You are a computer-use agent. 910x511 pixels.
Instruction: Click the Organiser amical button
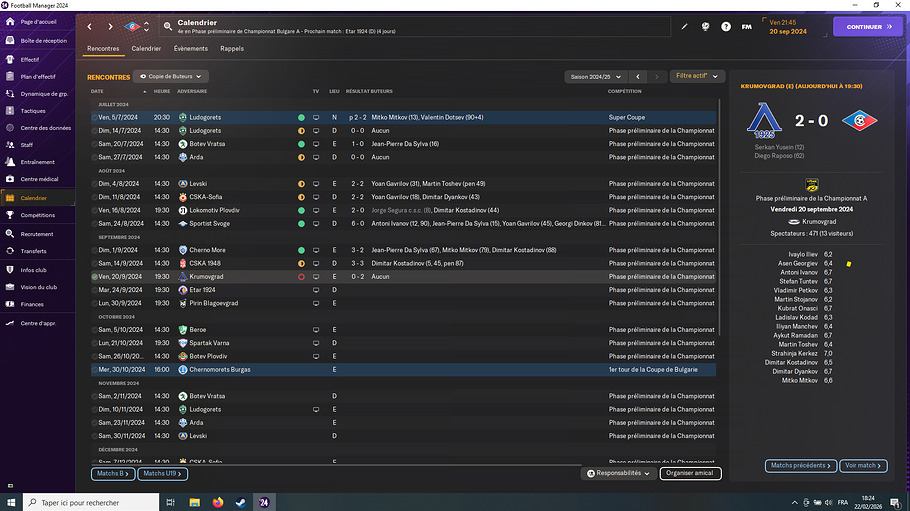(690, 473)
